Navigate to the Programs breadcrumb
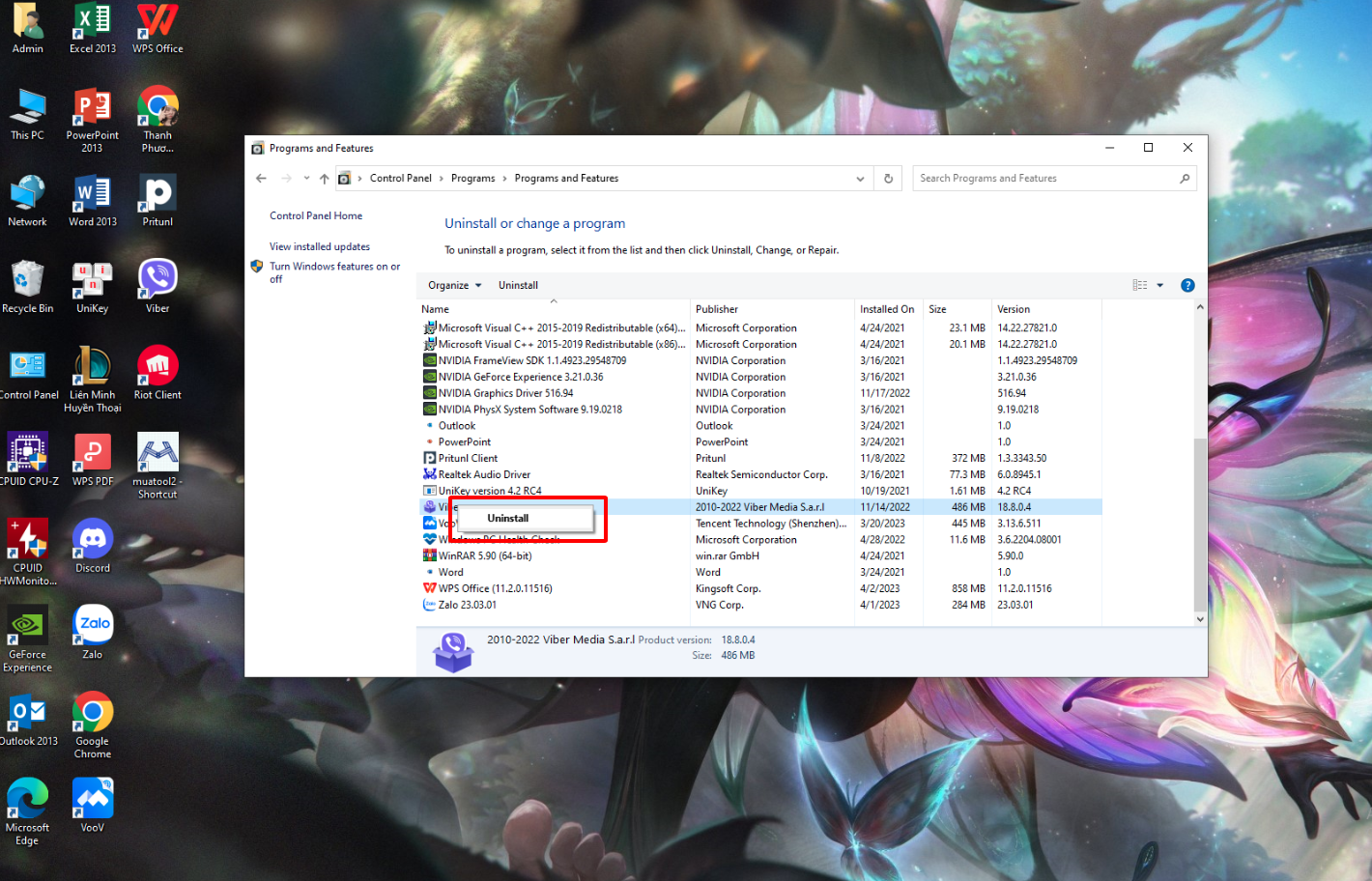This screenshot has height=881, width=1372. [472, 178]
